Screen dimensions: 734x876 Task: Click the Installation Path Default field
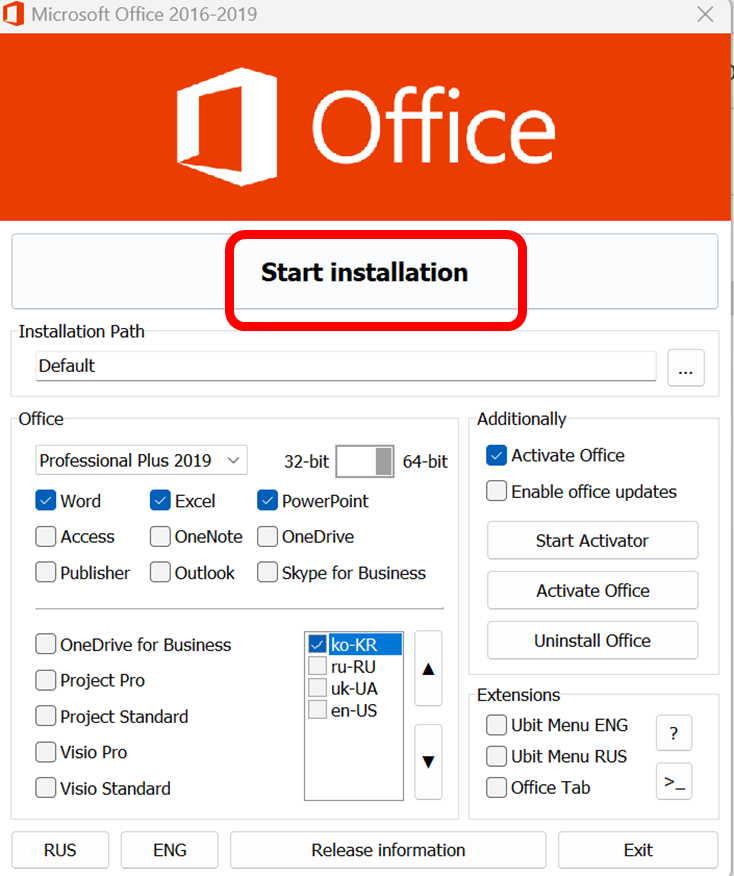[x=345, y=366]
